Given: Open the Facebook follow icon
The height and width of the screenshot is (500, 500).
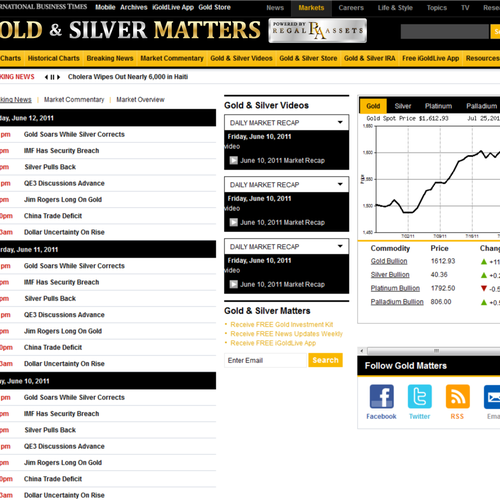Looking at the screenshot, I should tap(381, 396).
